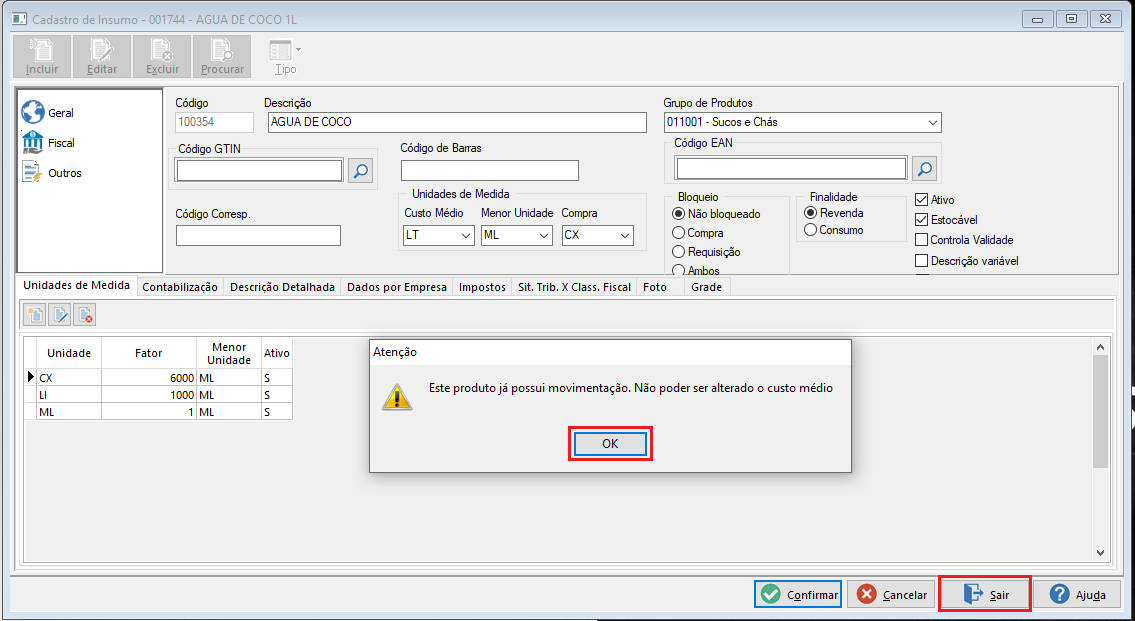Open the Menor Unidade dropdown
The height and width of the screenshot is (621, 1135).
544,235
